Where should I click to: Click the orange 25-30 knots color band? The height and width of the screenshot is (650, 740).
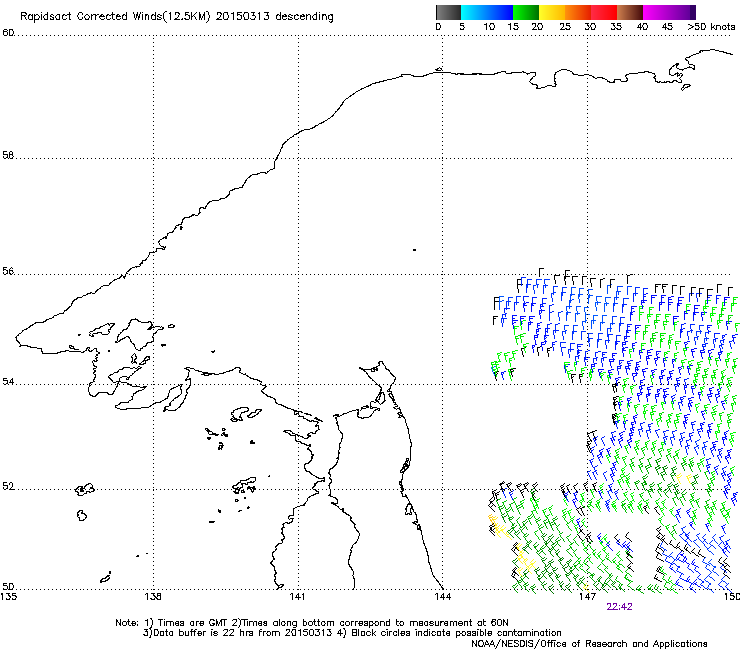pyautogui.click(x=577, y=12)
